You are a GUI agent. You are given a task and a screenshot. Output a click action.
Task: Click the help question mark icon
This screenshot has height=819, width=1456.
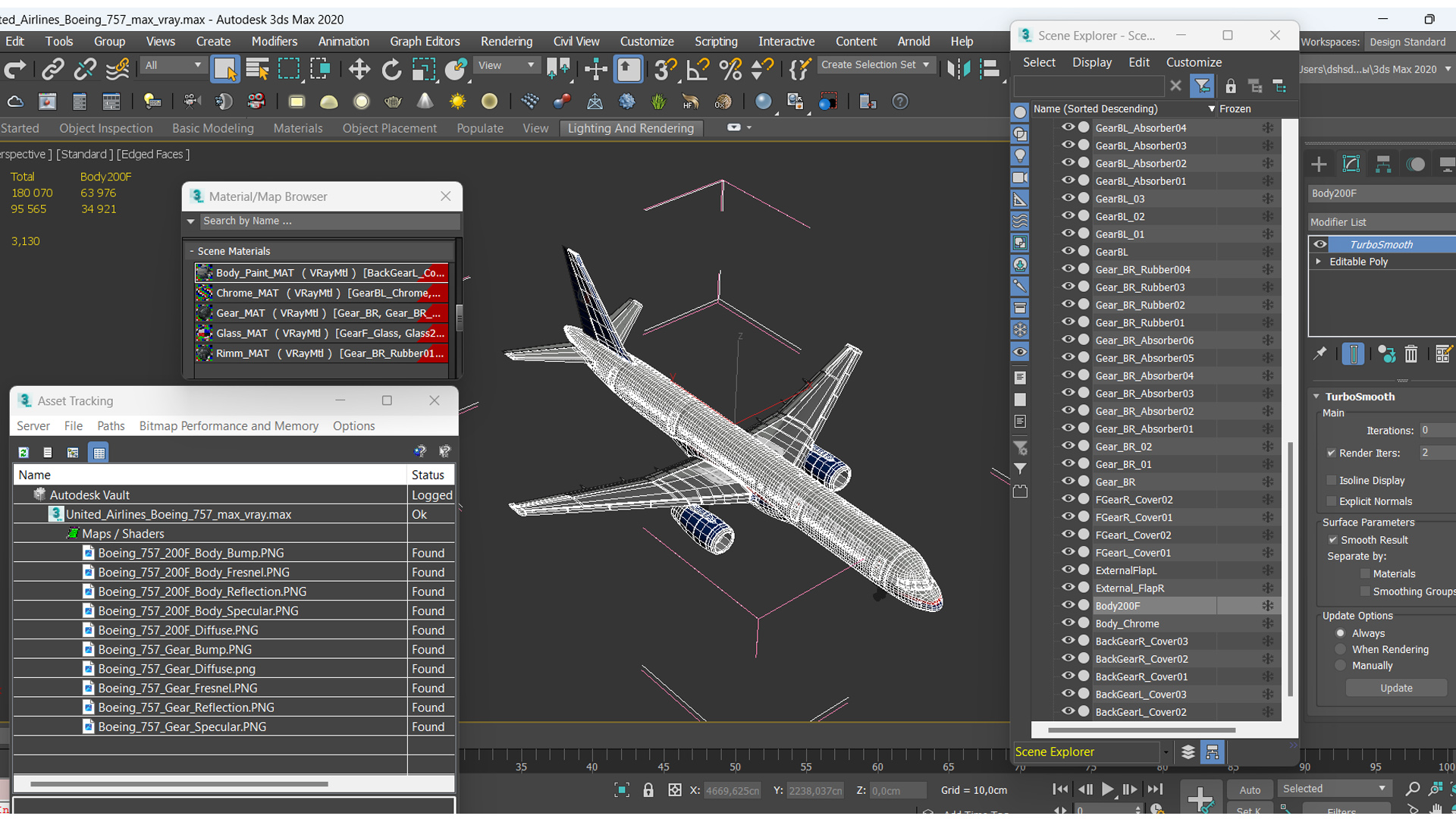click(x=900, y=102)
